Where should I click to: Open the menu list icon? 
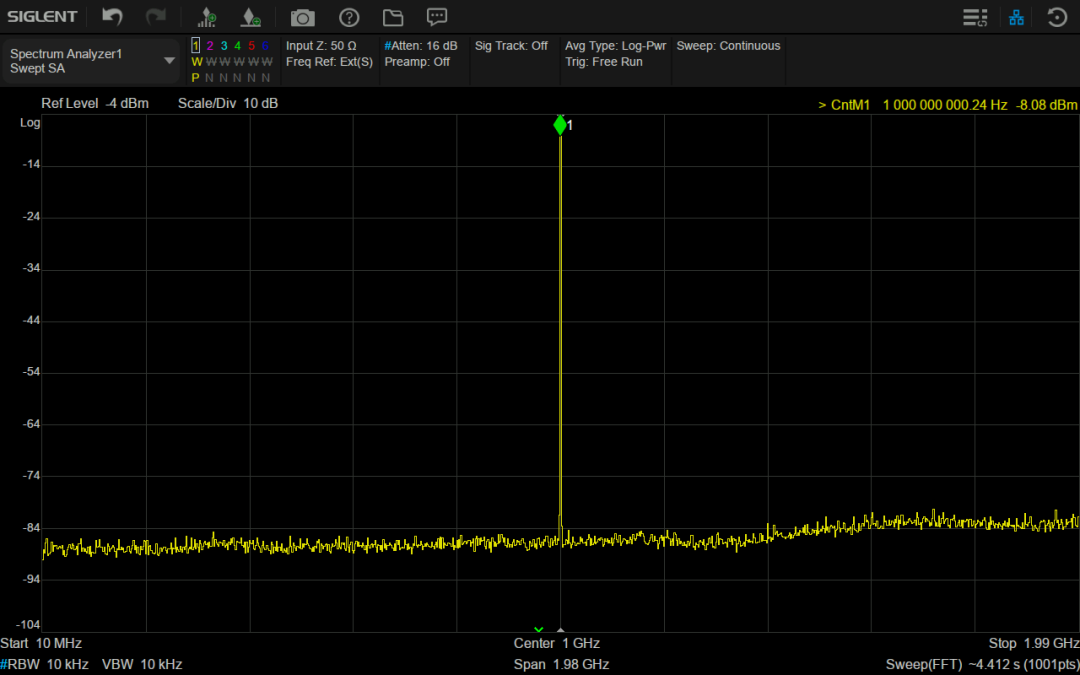pyautogui.click(x=974, y=17)
